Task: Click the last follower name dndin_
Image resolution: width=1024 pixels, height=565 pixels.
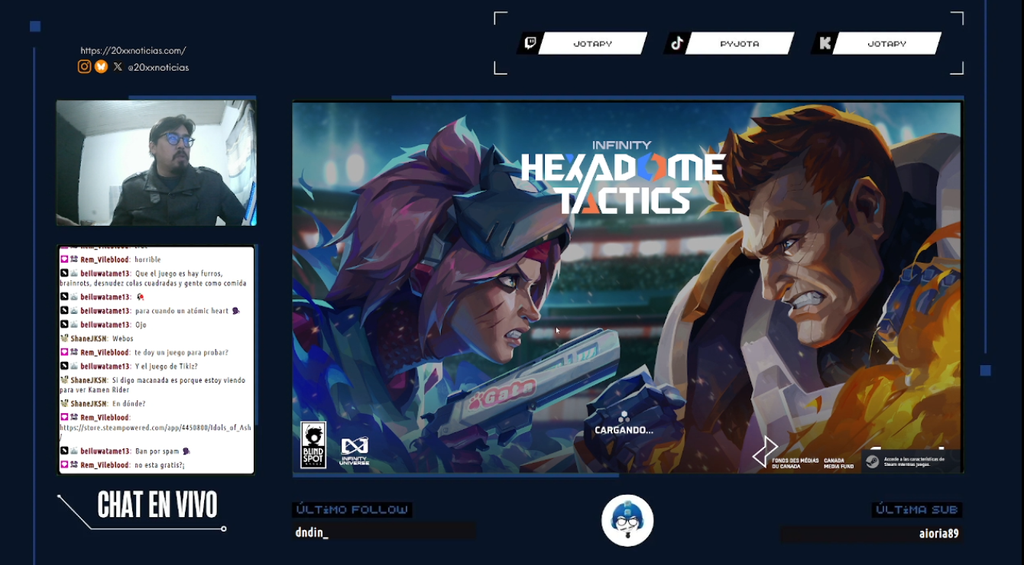Action: [312, 532]
